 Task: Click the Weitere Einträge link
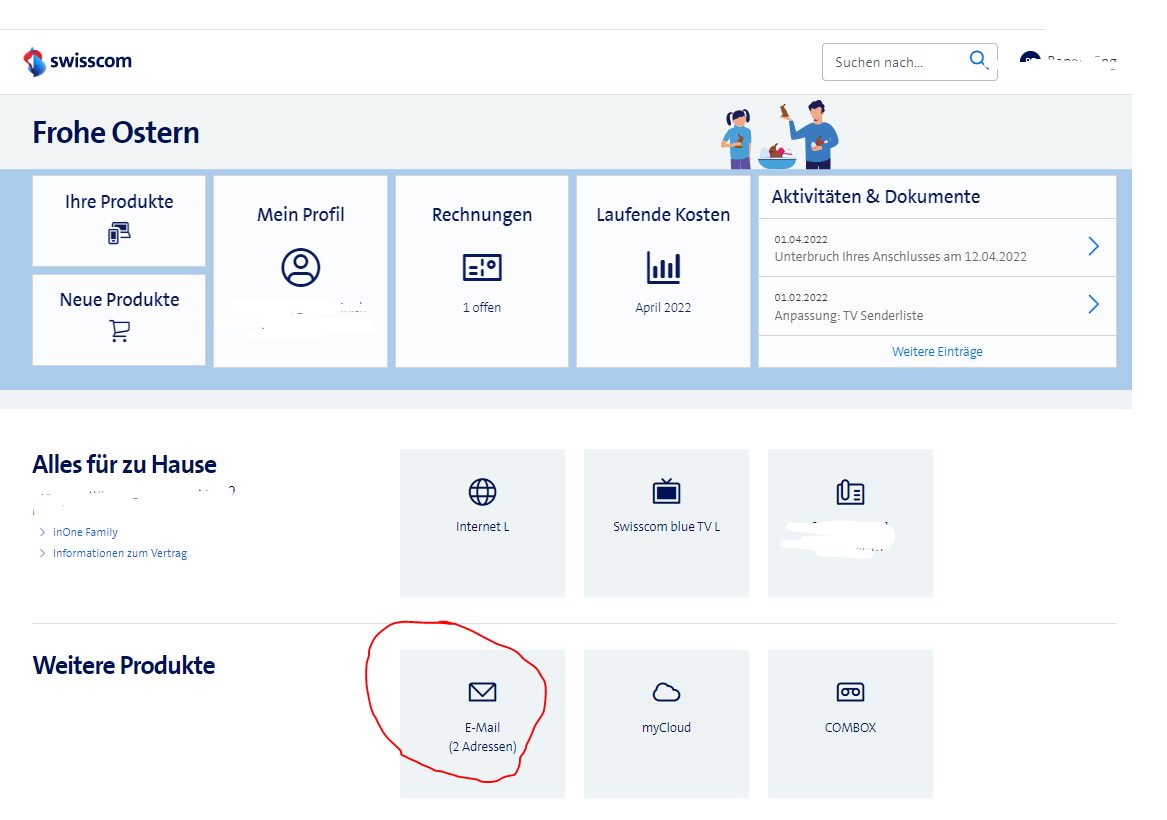pyautogui.click(x=937, y=352)
